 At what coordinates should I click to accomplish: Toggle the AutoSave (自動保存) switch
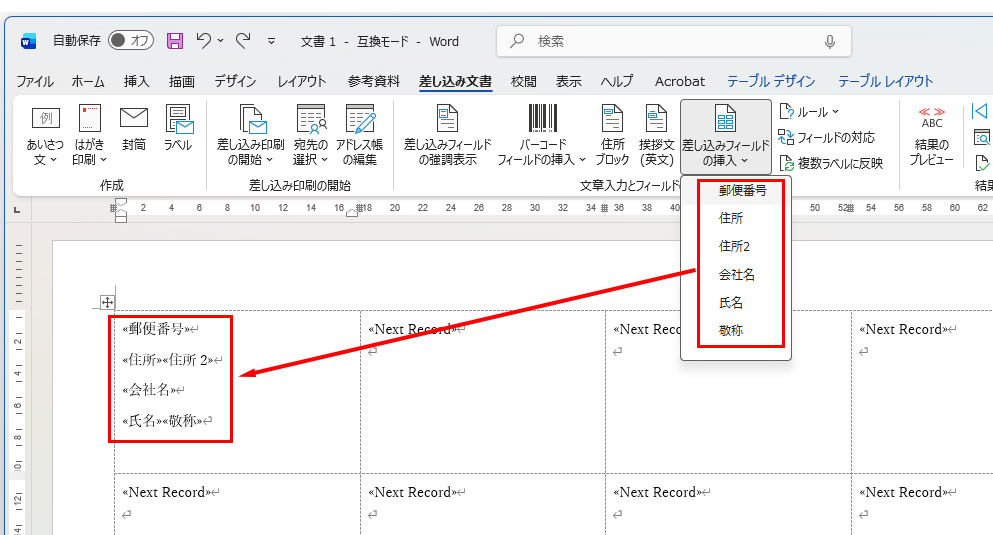pyautogui.click(x=130, y=41)
